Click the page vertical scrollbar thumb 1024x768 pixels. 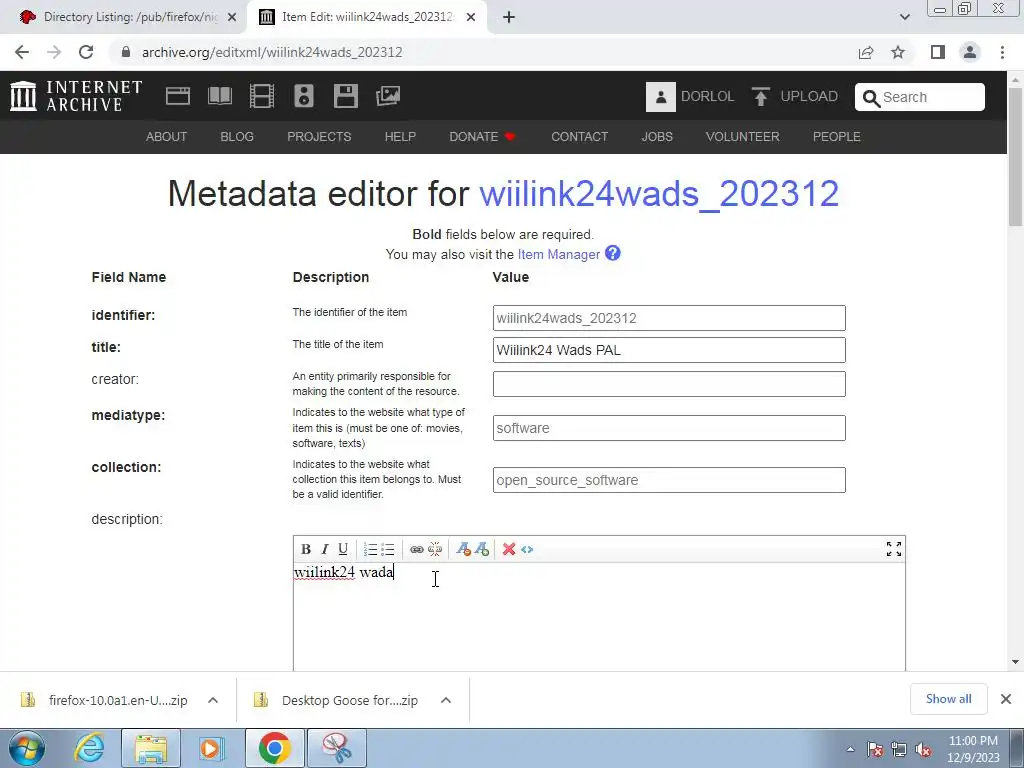point(1016,159)
